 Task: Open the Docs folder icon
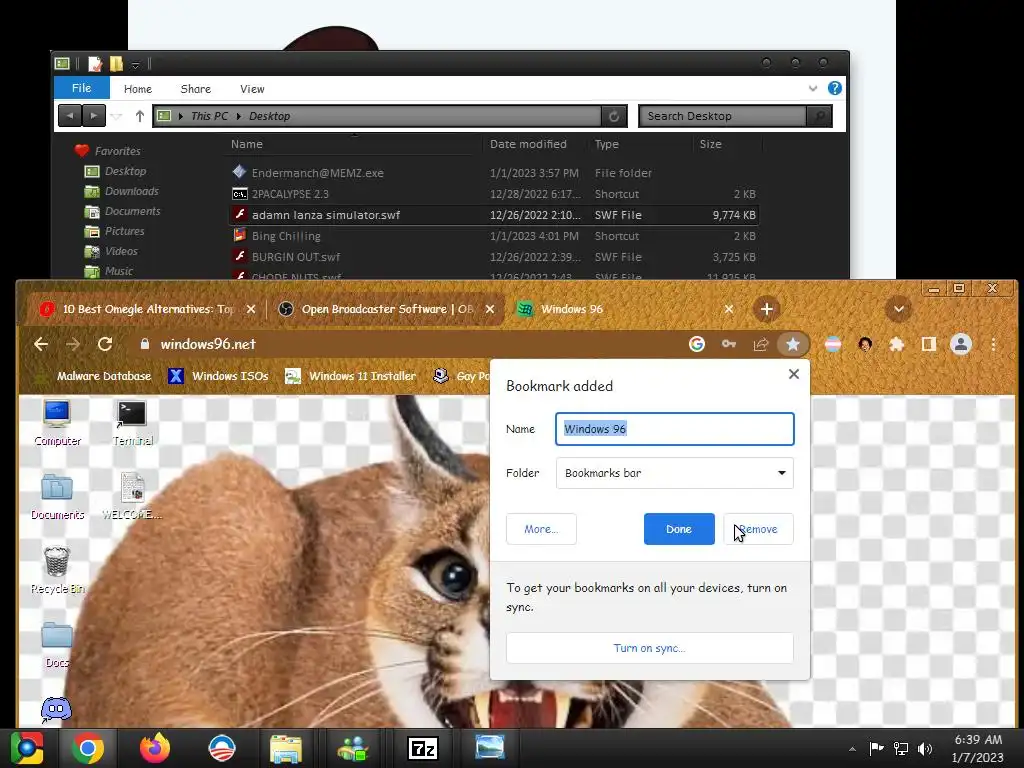[x=57, y=645]
